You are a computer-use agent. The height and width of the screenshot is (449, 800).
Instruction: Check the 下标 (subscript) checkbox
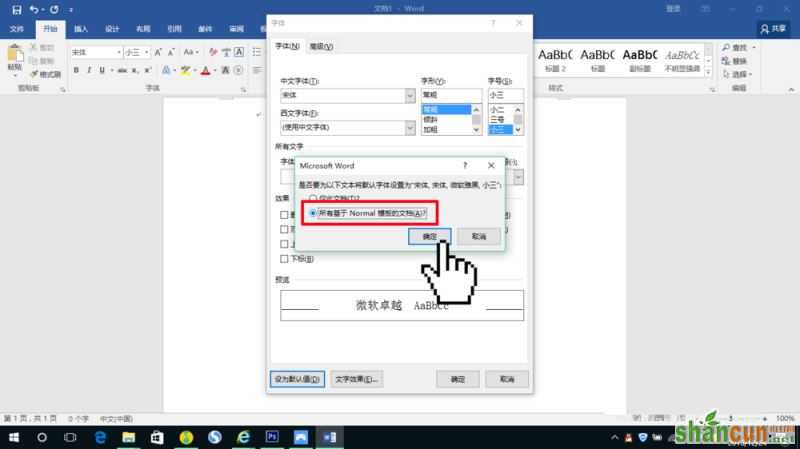[x=284, y=259]
